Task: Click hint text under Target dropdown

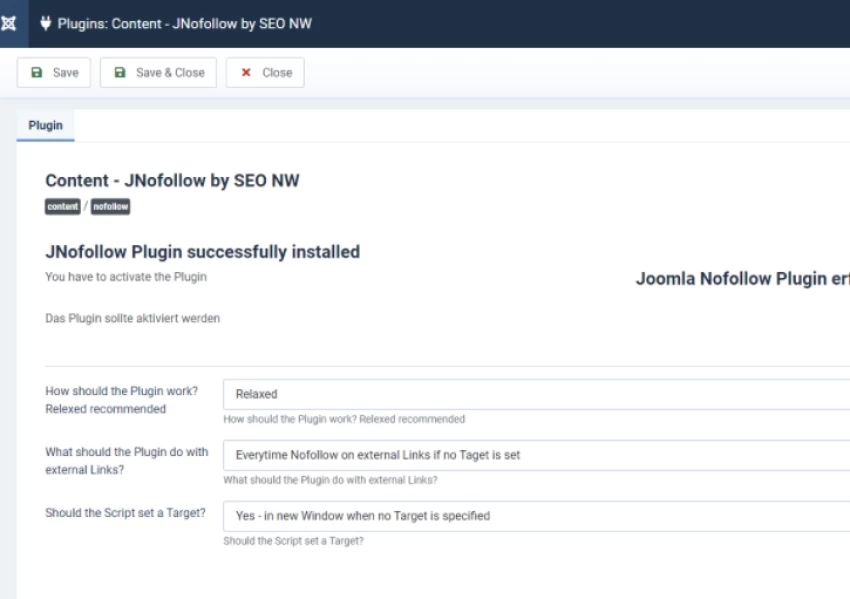Action: 293,541
